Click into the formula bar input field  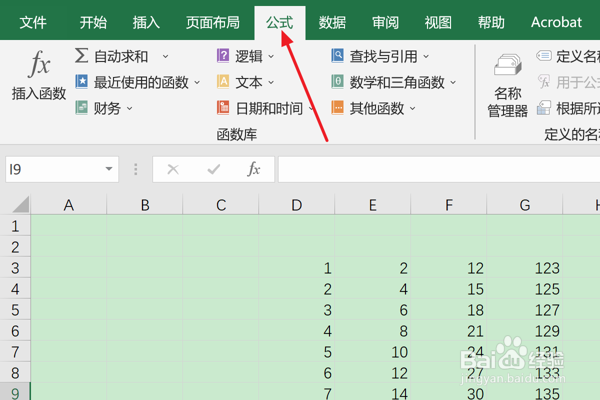pyautogui.click(x=439, y=169)
